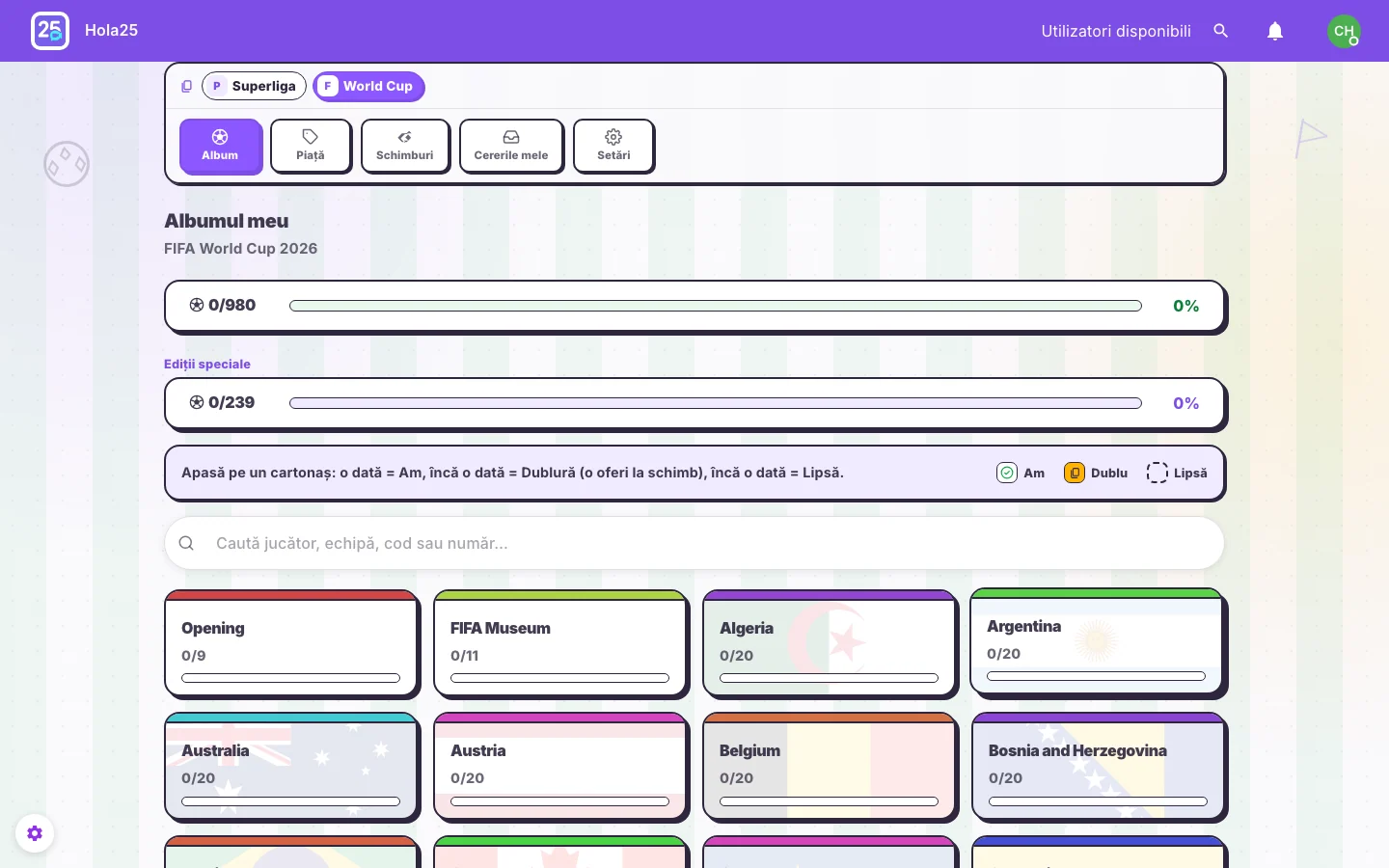Click the Ediții speciale label
The width and height of the screenshot is (1389, 868).
point(207,364)
